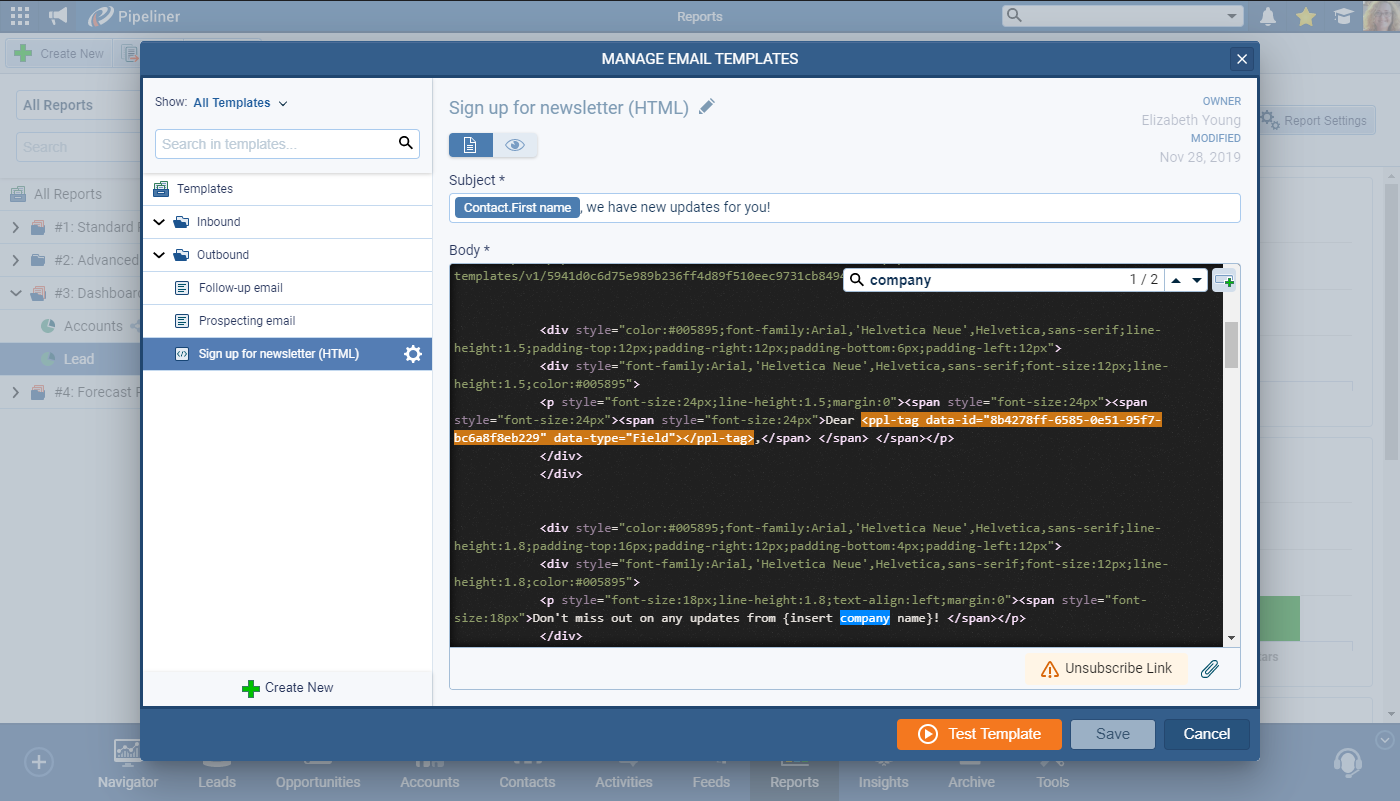Click into the Search in templates field

tap(274, 144)
